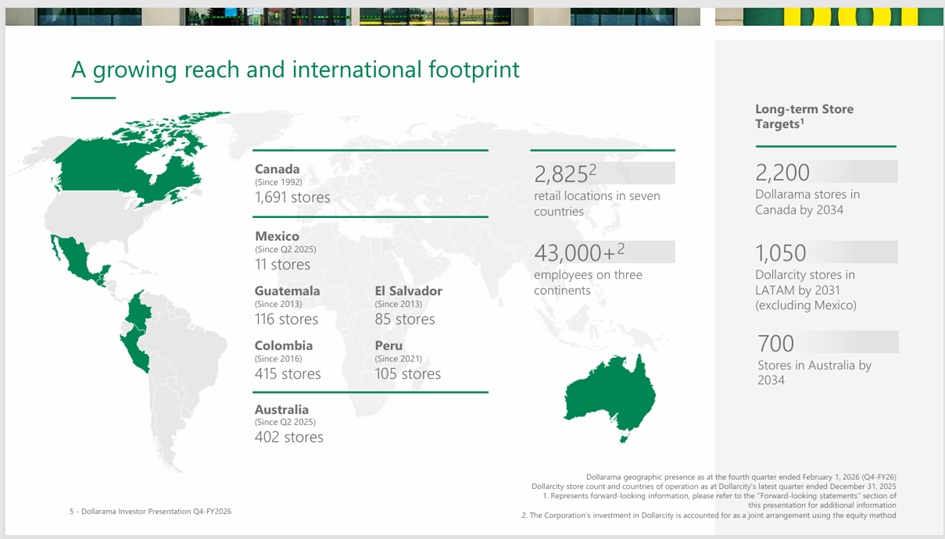Click the 1,050 Dollarcity stores target
The height and width of the screenshot is (539, 945).
[806, 274]
